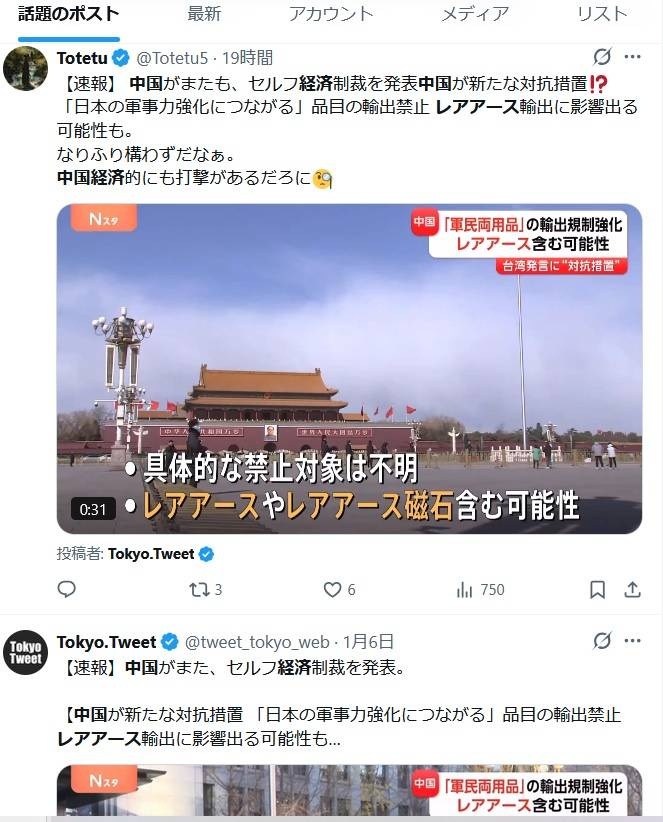Open @Totetu5 handle link
Screen dimensions: 663x822
pos(172,58)
